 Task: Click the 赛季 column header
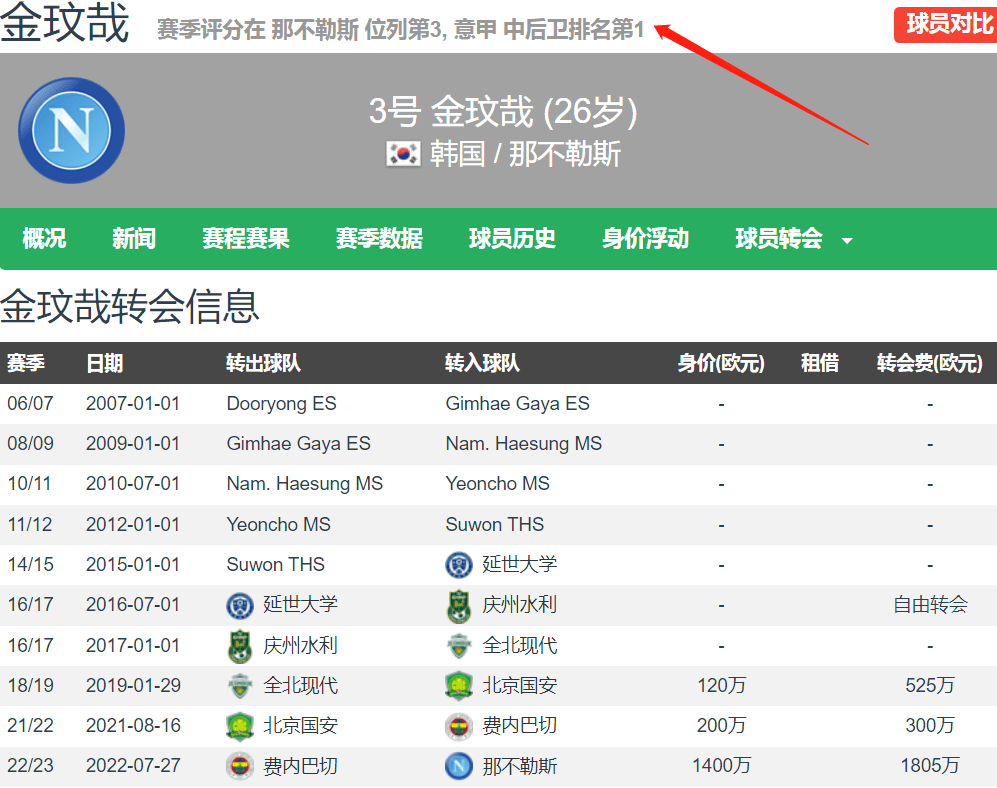point(26,363)
